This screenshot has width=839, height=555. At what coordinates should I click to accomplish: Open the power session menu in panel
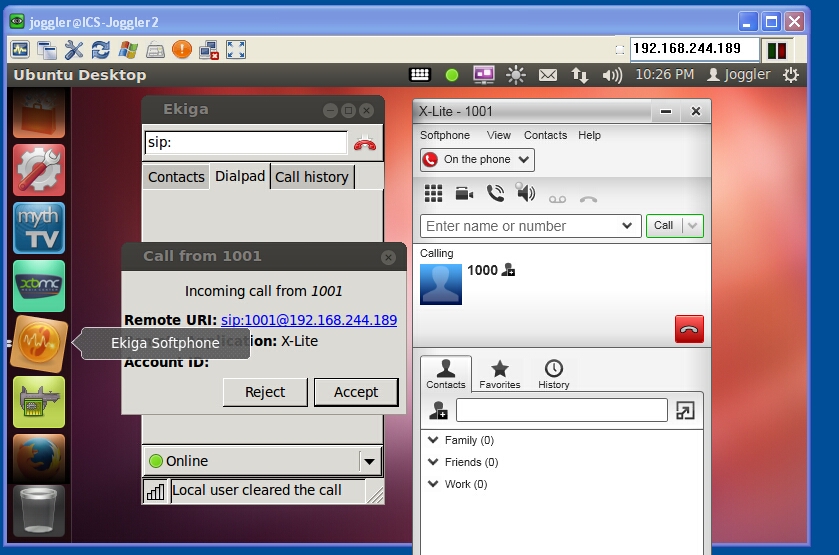pyautogui.click(x=791, y=75)
